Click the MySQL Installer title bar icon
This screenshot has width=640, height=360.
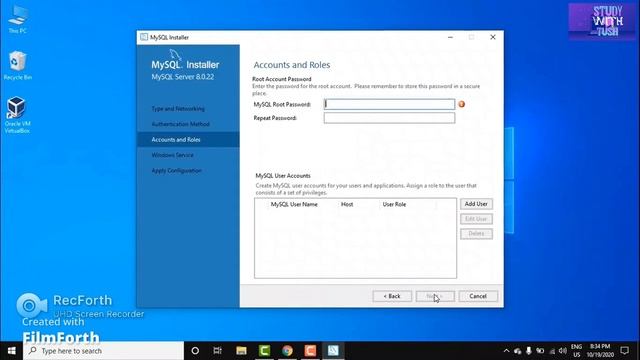pos(144,37)
